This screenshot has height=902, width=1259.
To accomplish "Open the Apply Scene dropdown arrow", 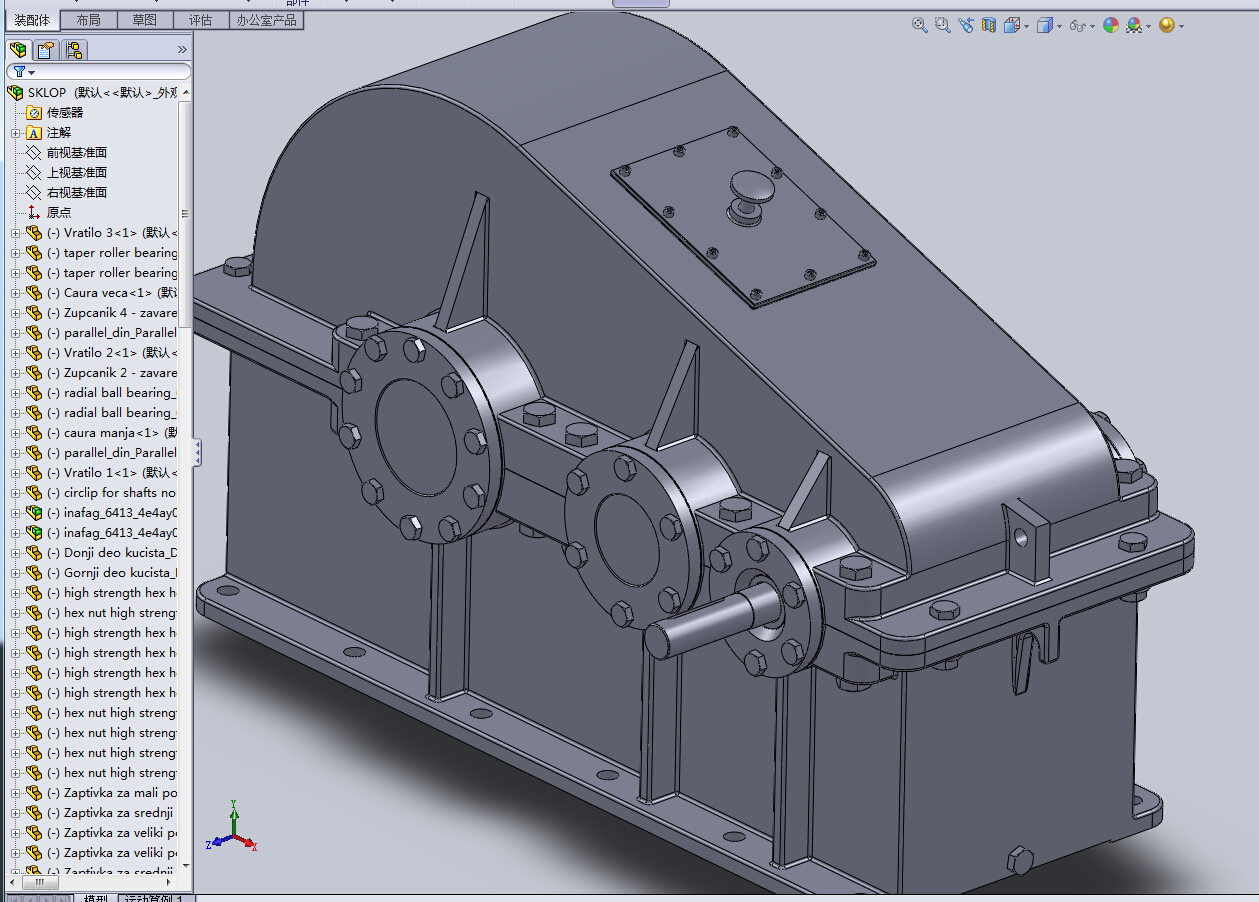I will [x=1148, y=27].
